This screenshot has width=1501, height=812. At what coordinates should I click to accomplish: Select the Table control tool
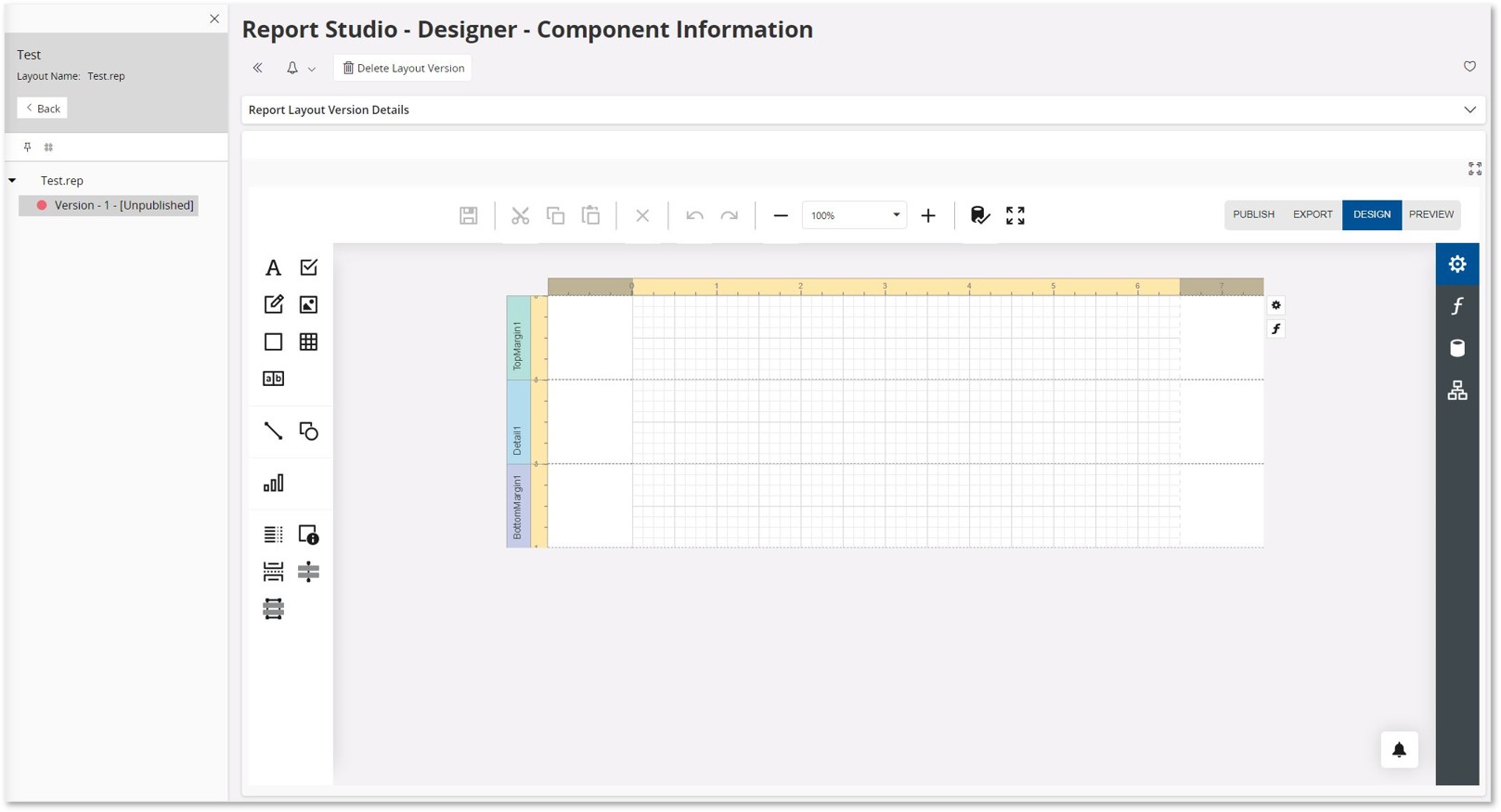(309, 342)
